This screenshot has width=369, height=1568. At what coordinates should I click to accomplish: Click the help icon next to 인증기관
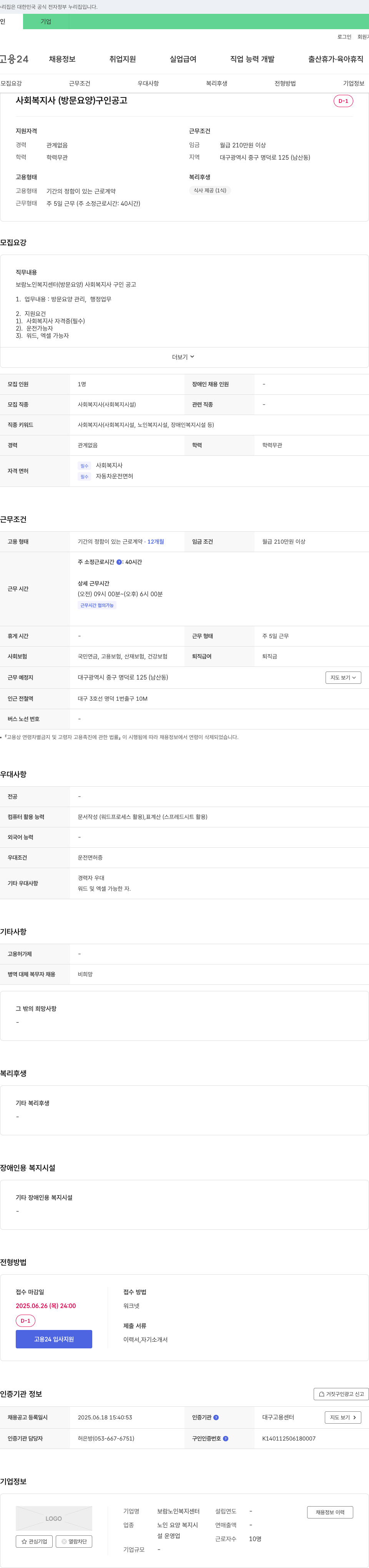click(x=216, y=1417)
